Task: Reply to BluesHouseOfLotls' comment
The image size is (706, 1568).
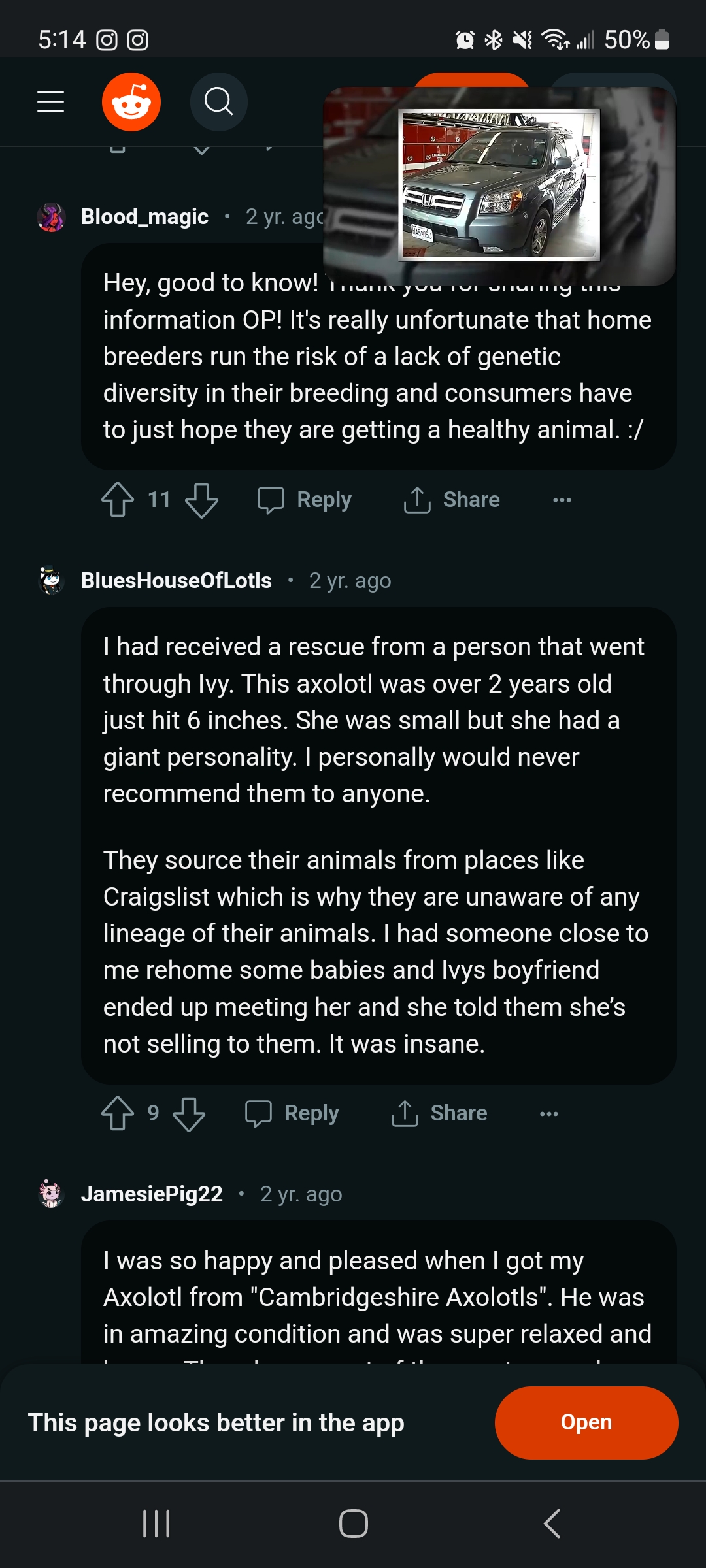Action: 292,1113
